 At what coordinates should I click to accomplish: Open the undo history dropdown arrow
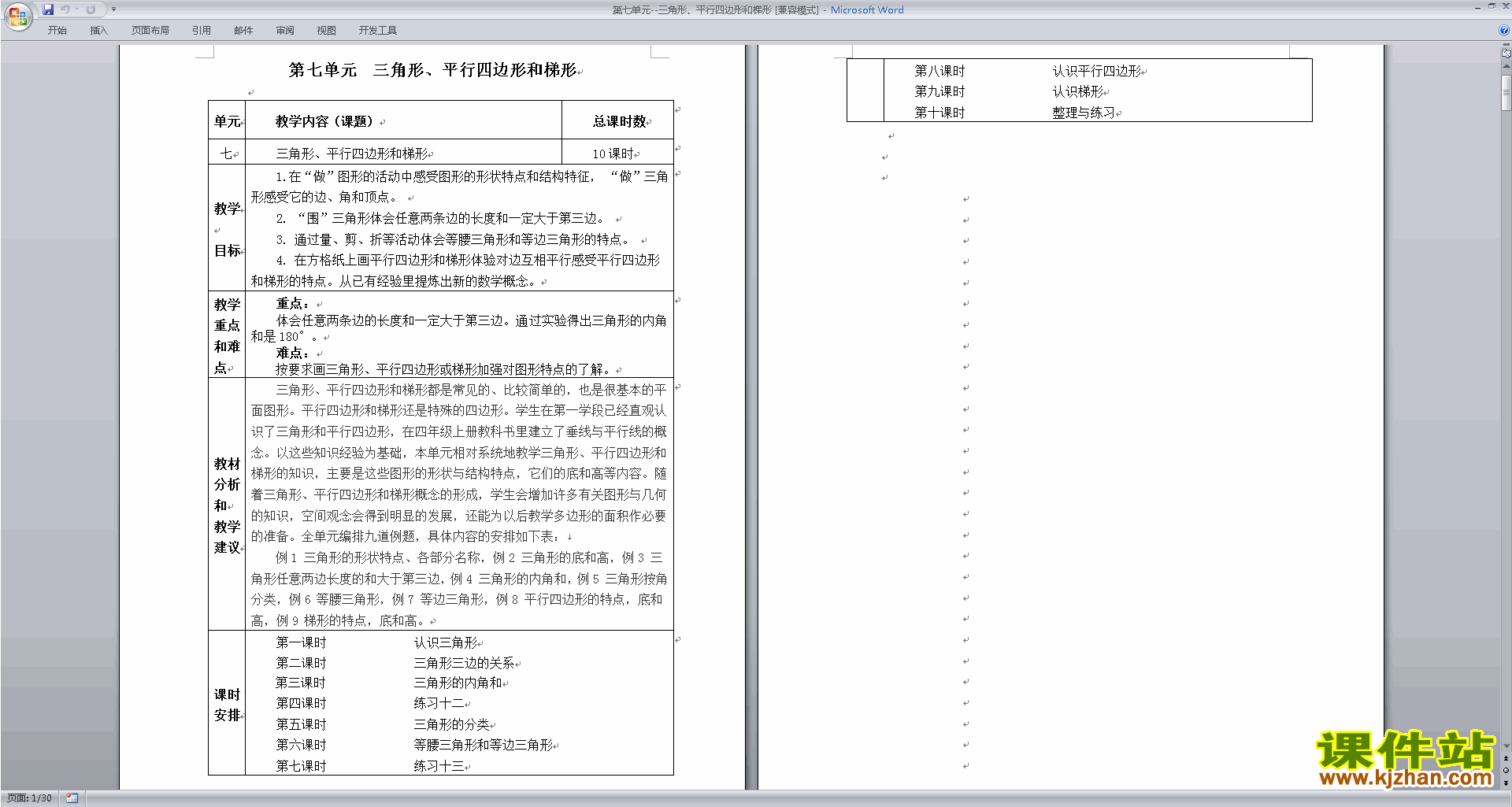(x=77, y=9)
